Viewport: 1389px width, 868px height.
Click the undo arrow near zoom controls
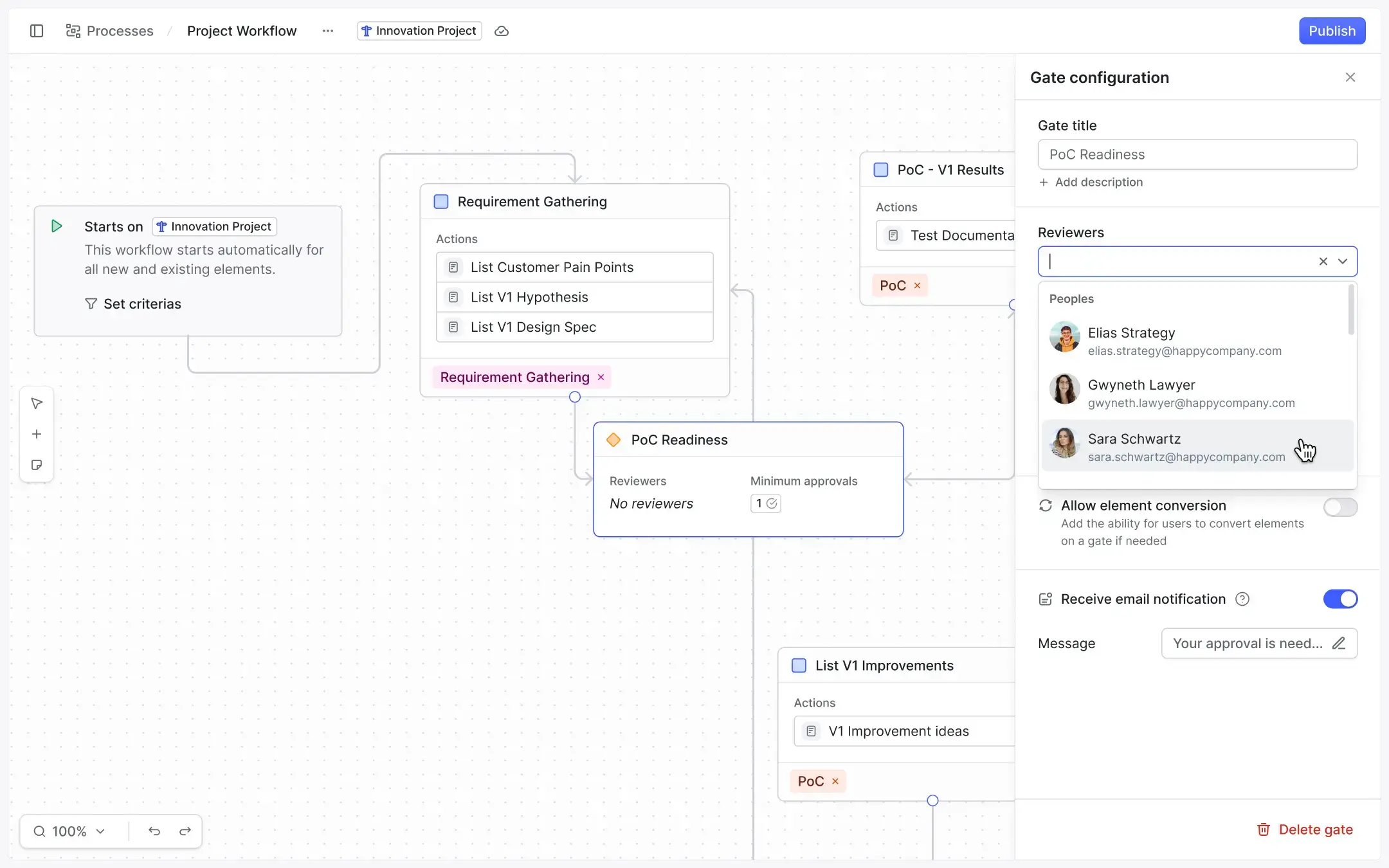(x=154, y=831)
